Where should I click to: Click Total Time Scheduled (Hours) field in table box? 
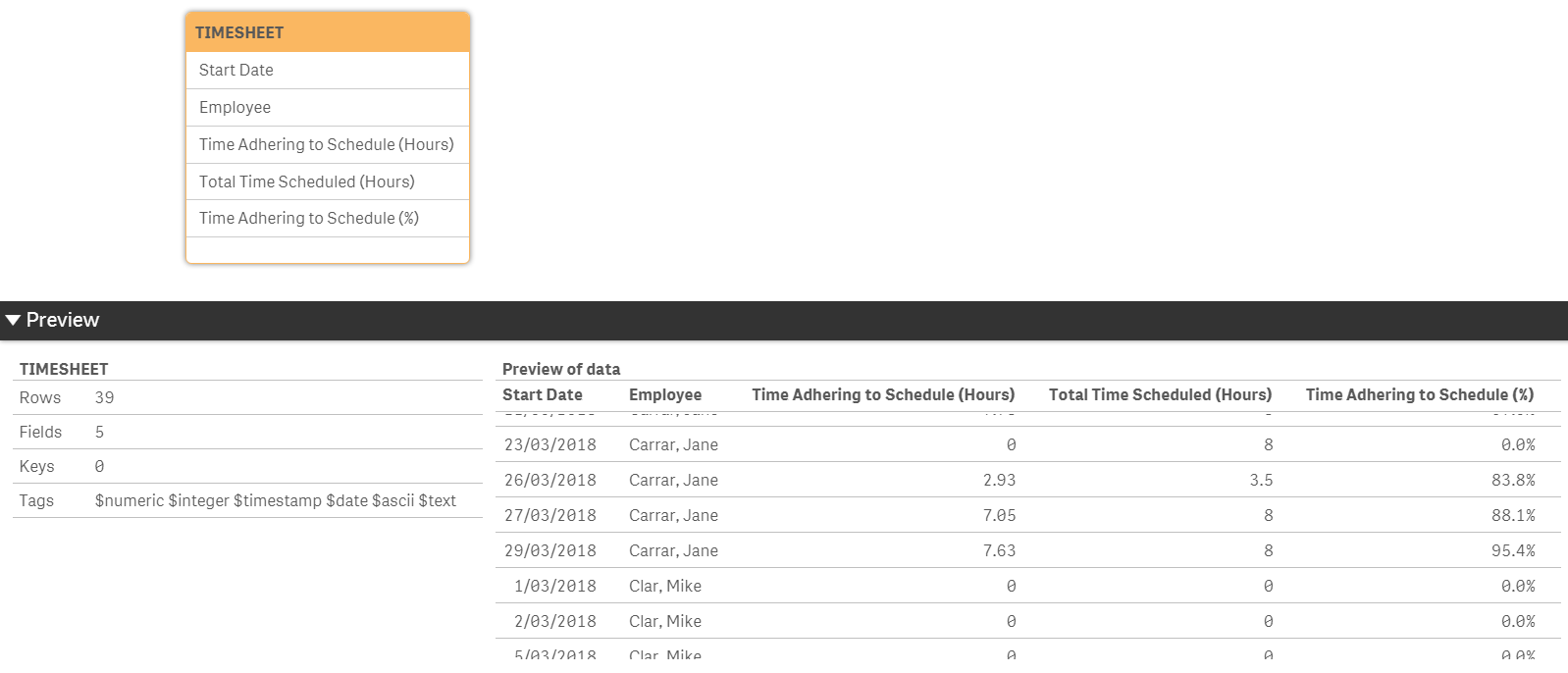tap(307, 181)
